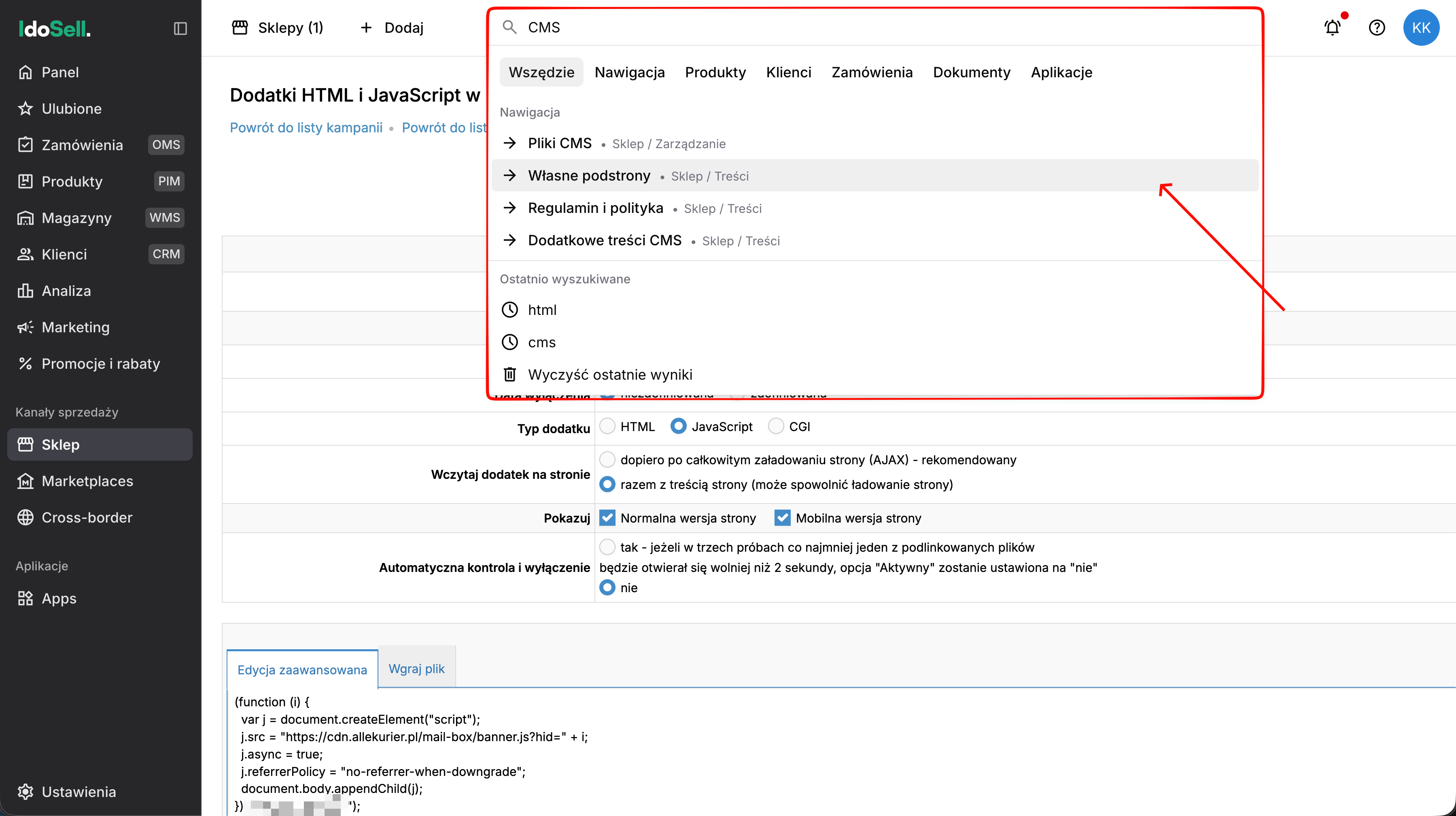Viewport: 1456px width, 816px height.
Task: Open Dodatkowe treści CMS result
Action: [x=875, y=240]
